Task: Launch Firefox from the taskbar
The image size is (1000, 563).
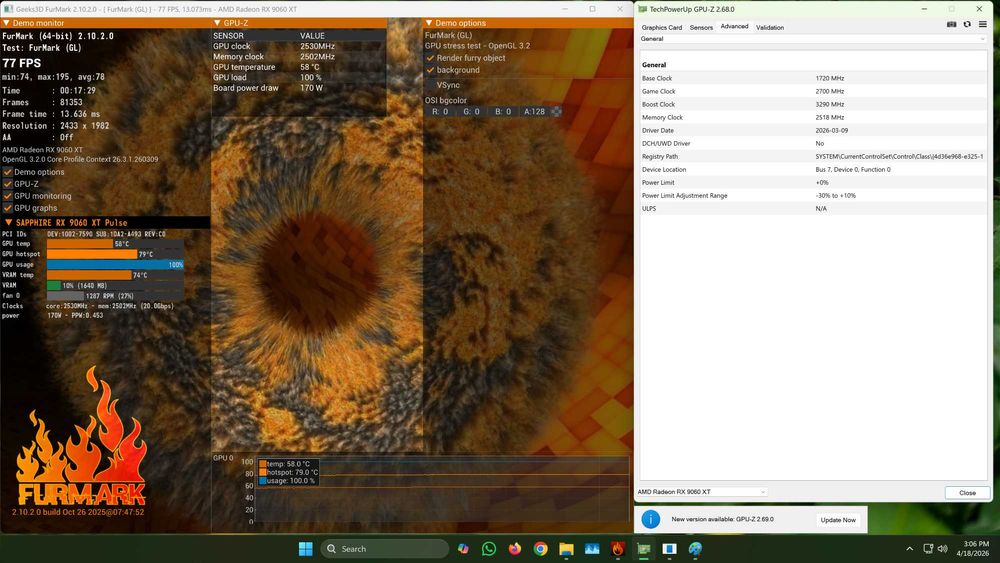Action: 515,548
